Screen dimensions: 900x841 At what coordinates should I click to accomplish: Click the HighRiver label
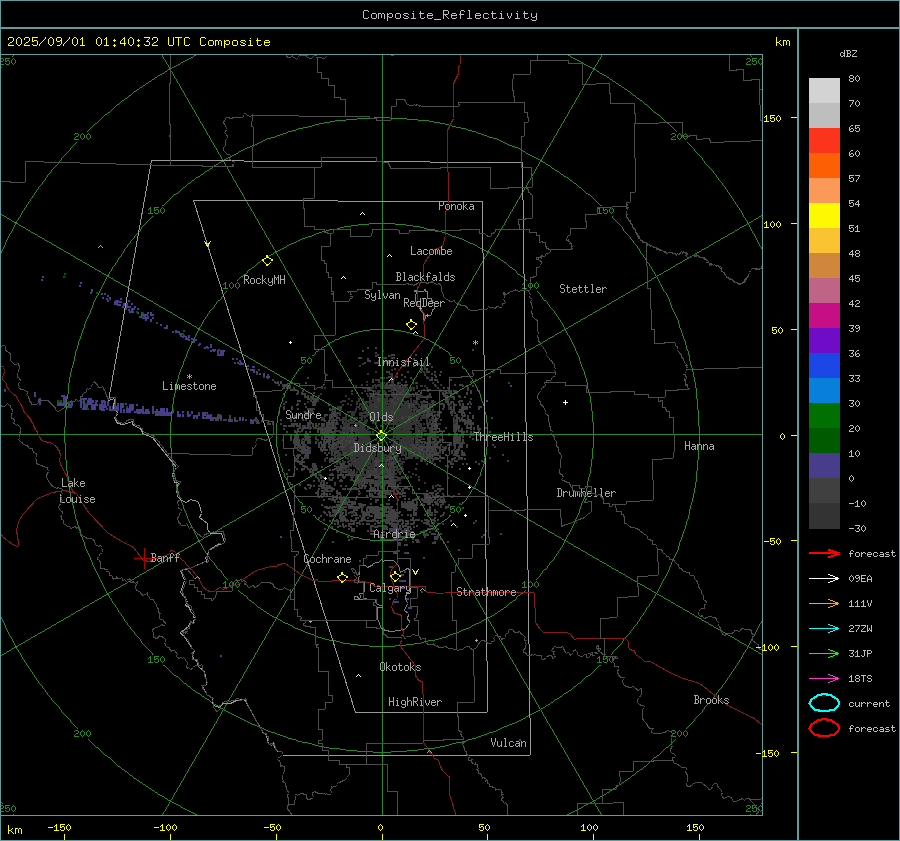coord(415,702)
